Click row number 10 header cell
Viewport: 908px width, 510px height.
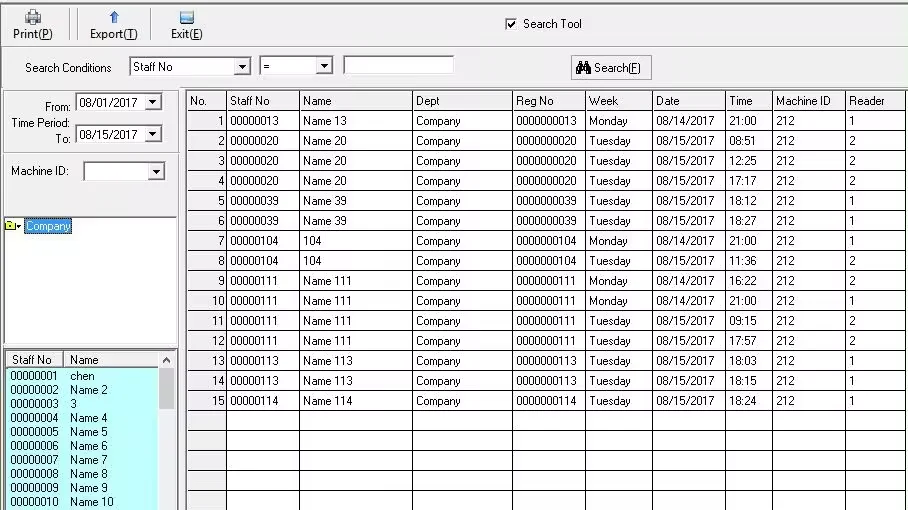click(207, 300)
